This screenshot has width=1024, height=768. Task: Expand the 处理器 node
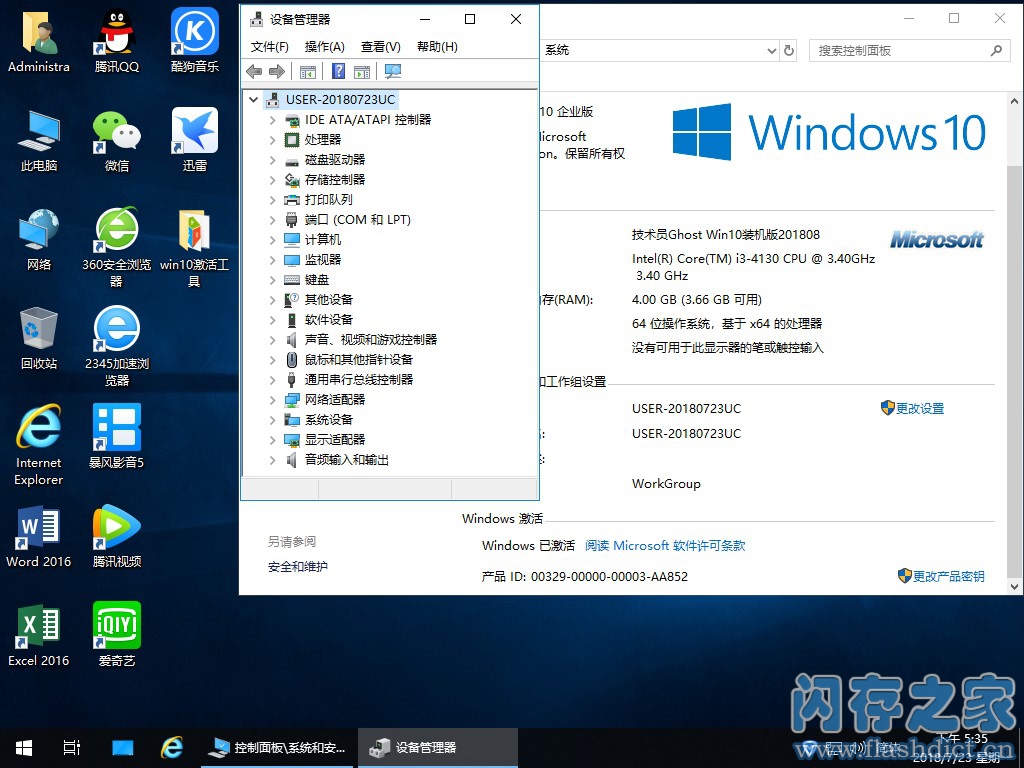click(x=272, y=140)
